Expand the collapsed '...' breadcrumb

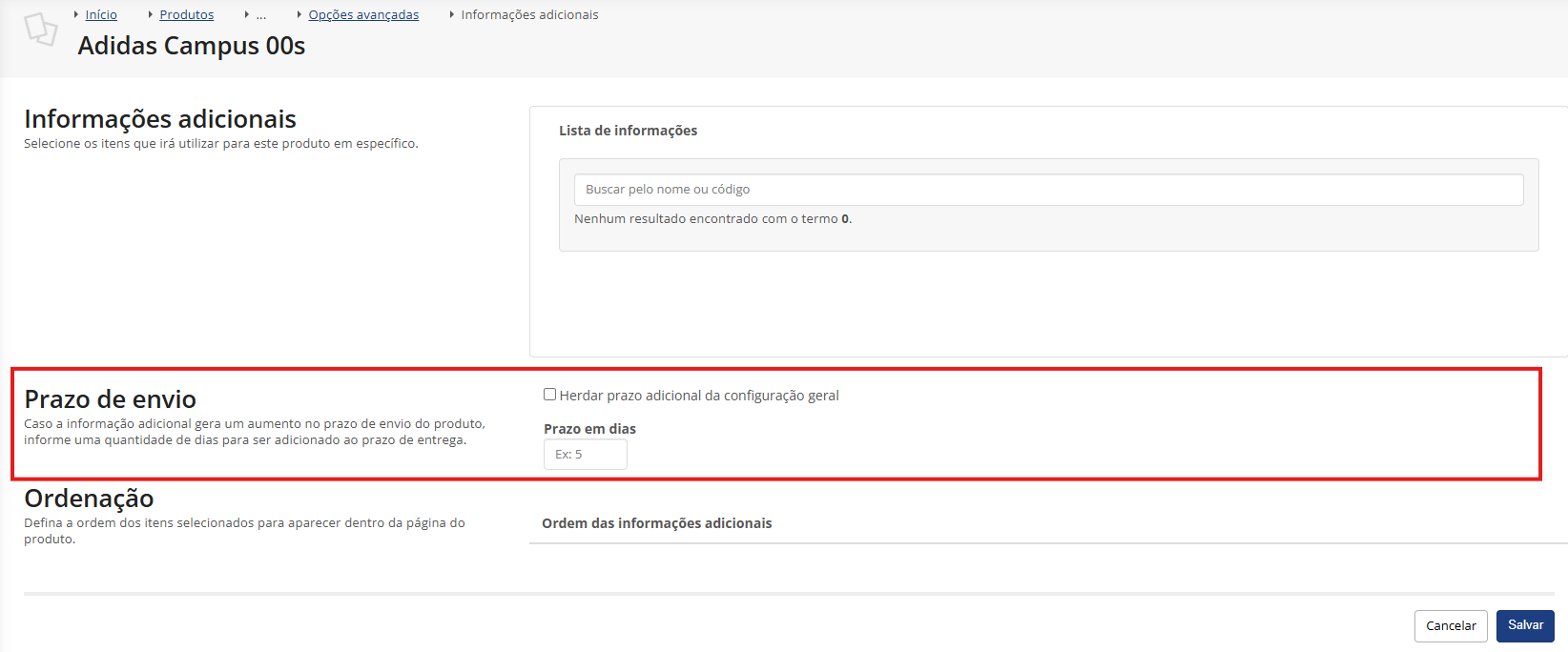pyautogui.click(x=261, y=15)
